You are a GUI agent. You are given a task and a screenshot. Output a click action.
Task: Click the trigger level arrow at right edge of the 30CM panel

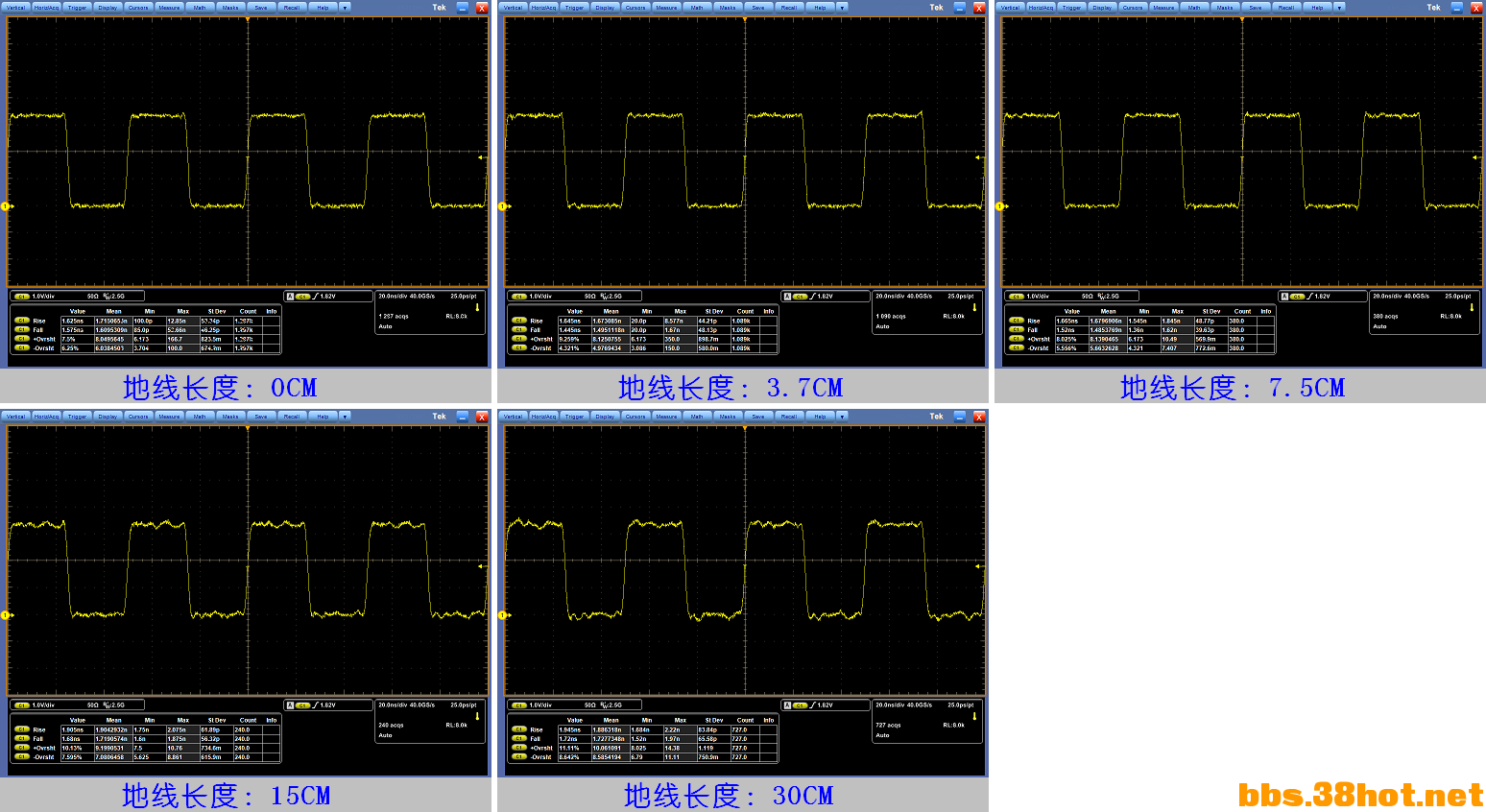click(x=978, y=566)
